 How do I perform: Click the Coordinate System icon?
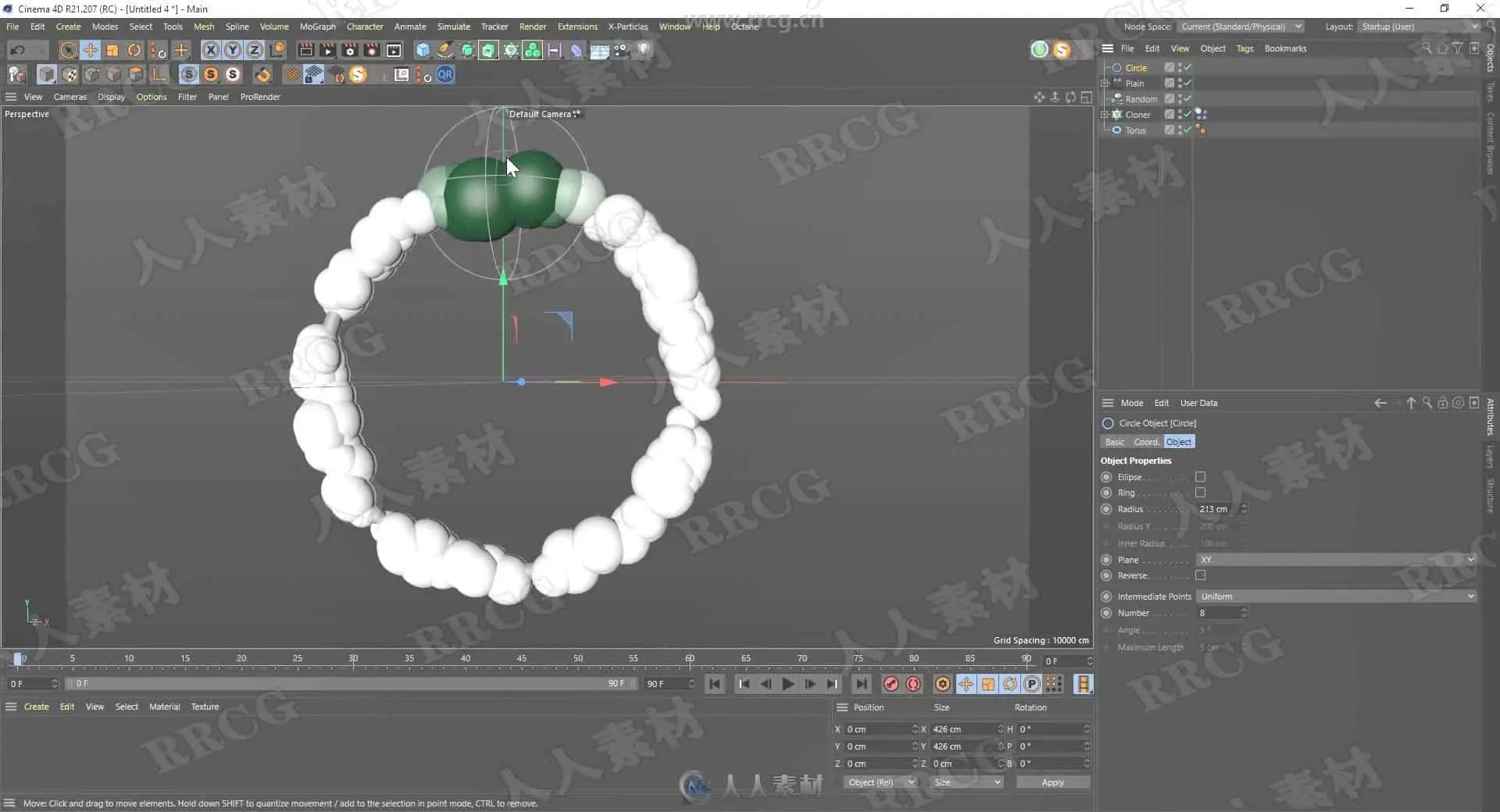point(277,51)
